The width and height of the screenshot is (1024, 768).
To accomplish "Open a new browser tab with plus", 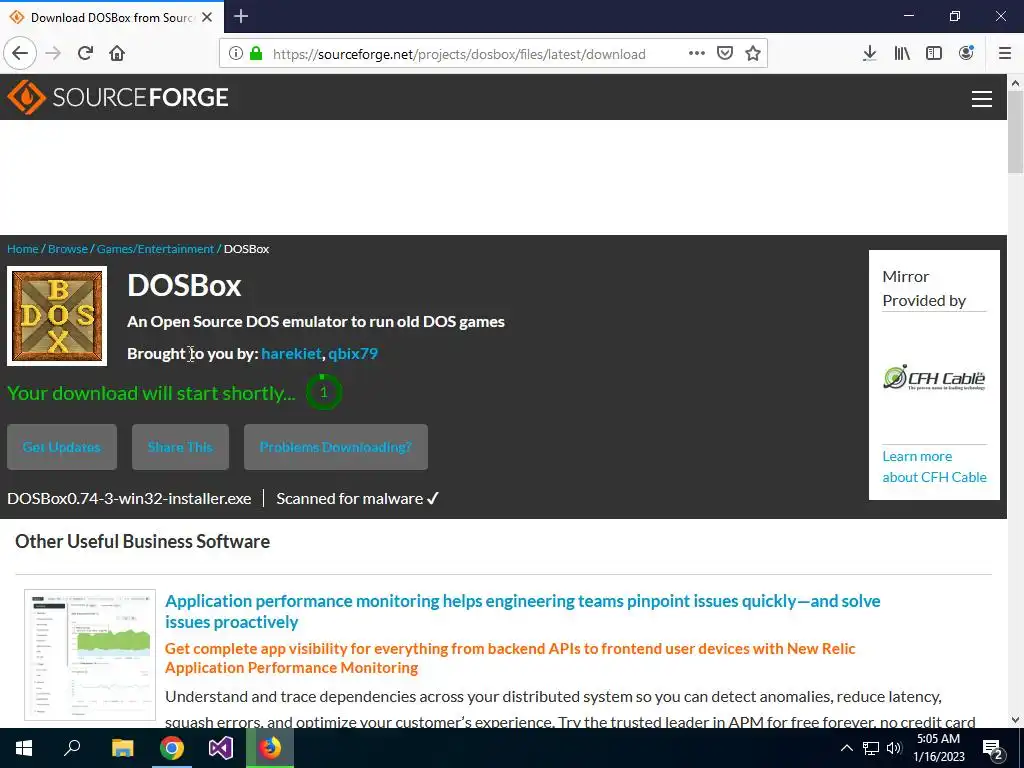I will [241, 16].
